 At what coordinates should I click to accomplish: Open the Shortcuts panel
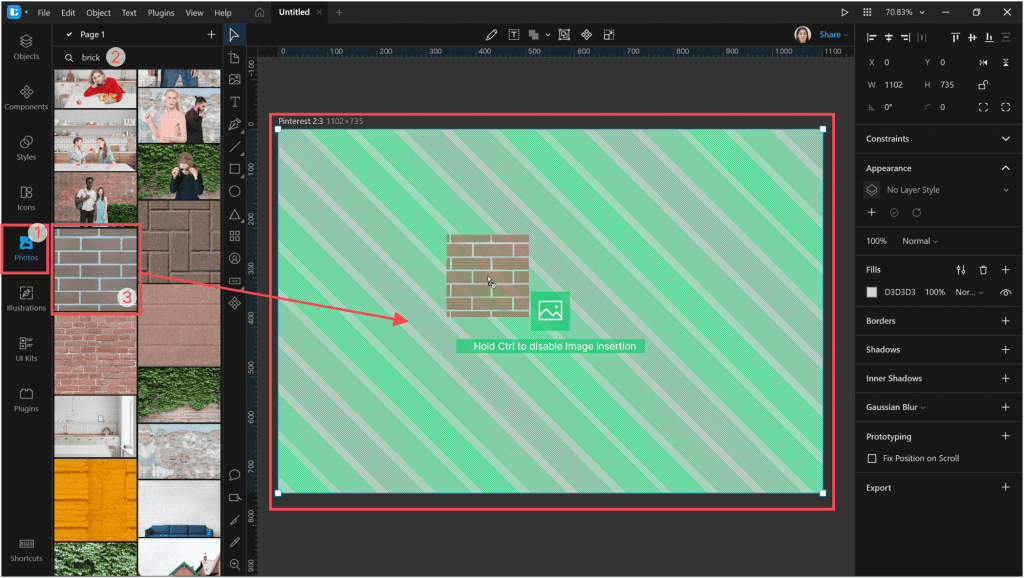point(26,549)
